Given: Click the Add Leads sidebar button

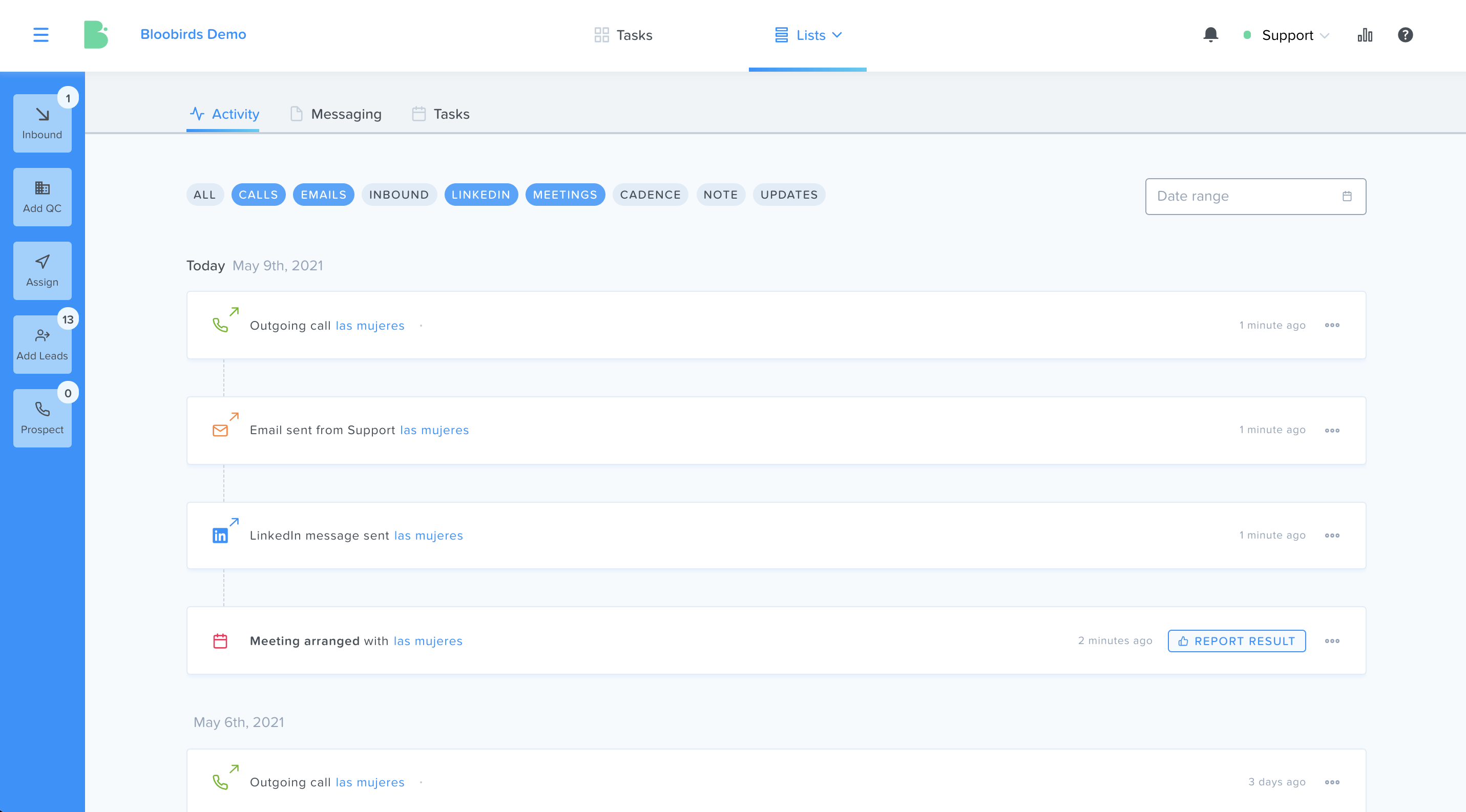Looking at the screenshot, I should (42, 345).
